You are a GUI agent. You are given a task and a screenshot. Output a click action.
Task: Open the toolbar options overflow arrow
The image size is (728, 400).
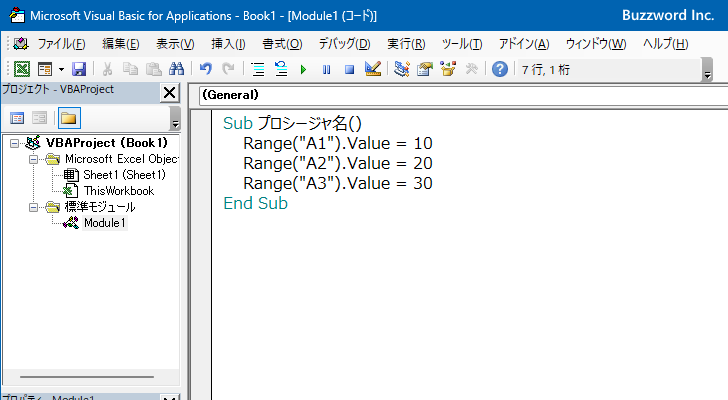click(707, 70)
